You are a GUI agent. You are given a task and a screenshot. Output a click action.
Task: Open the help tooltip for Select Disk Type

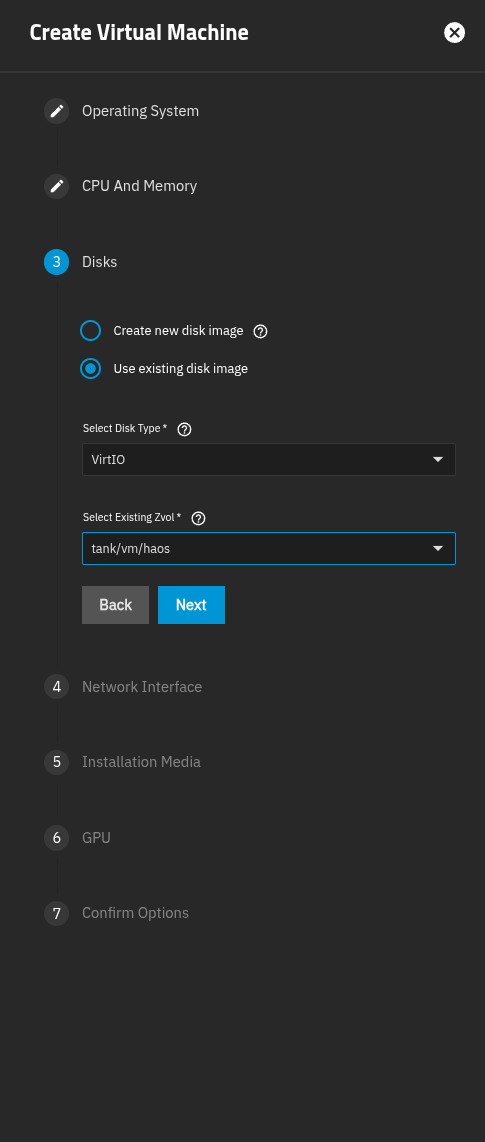(185, 429)
